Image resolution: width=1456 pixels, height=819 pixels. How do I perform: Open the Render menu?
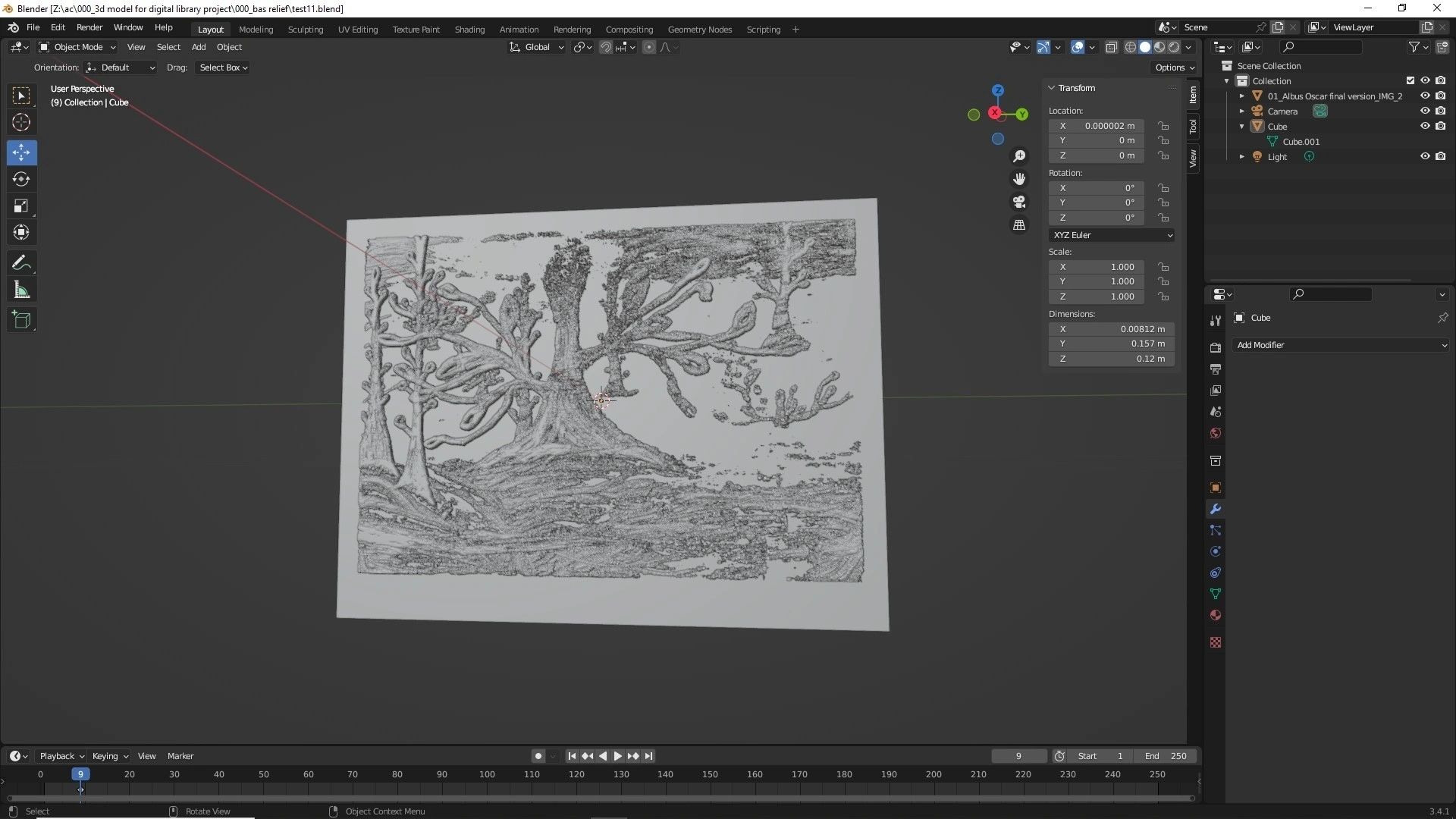coord(89,27)
